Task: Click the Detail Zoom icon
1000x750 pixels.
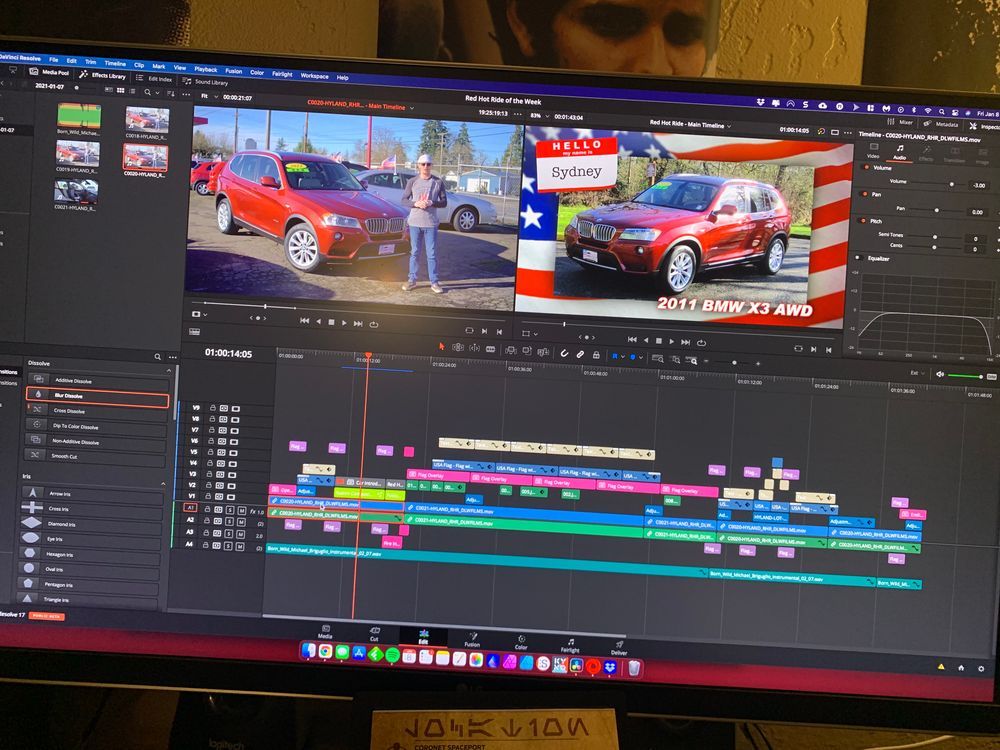Action: [675, 360]
